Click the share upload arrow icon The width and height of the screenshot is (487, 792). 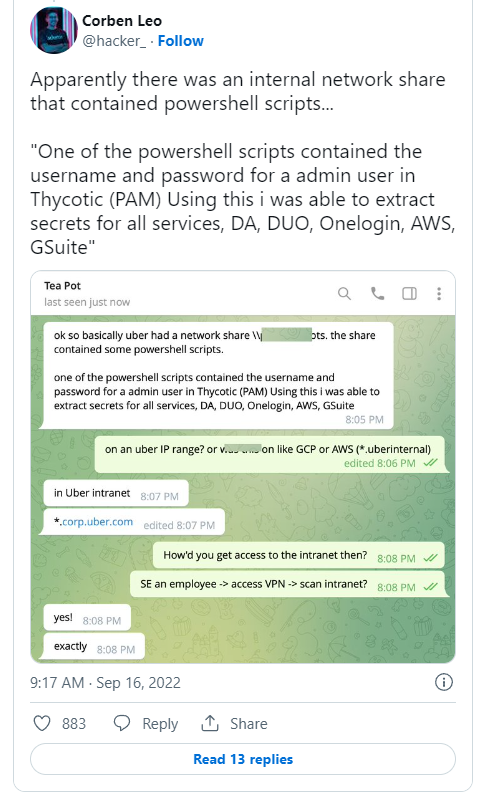click(x=210, y=723)
